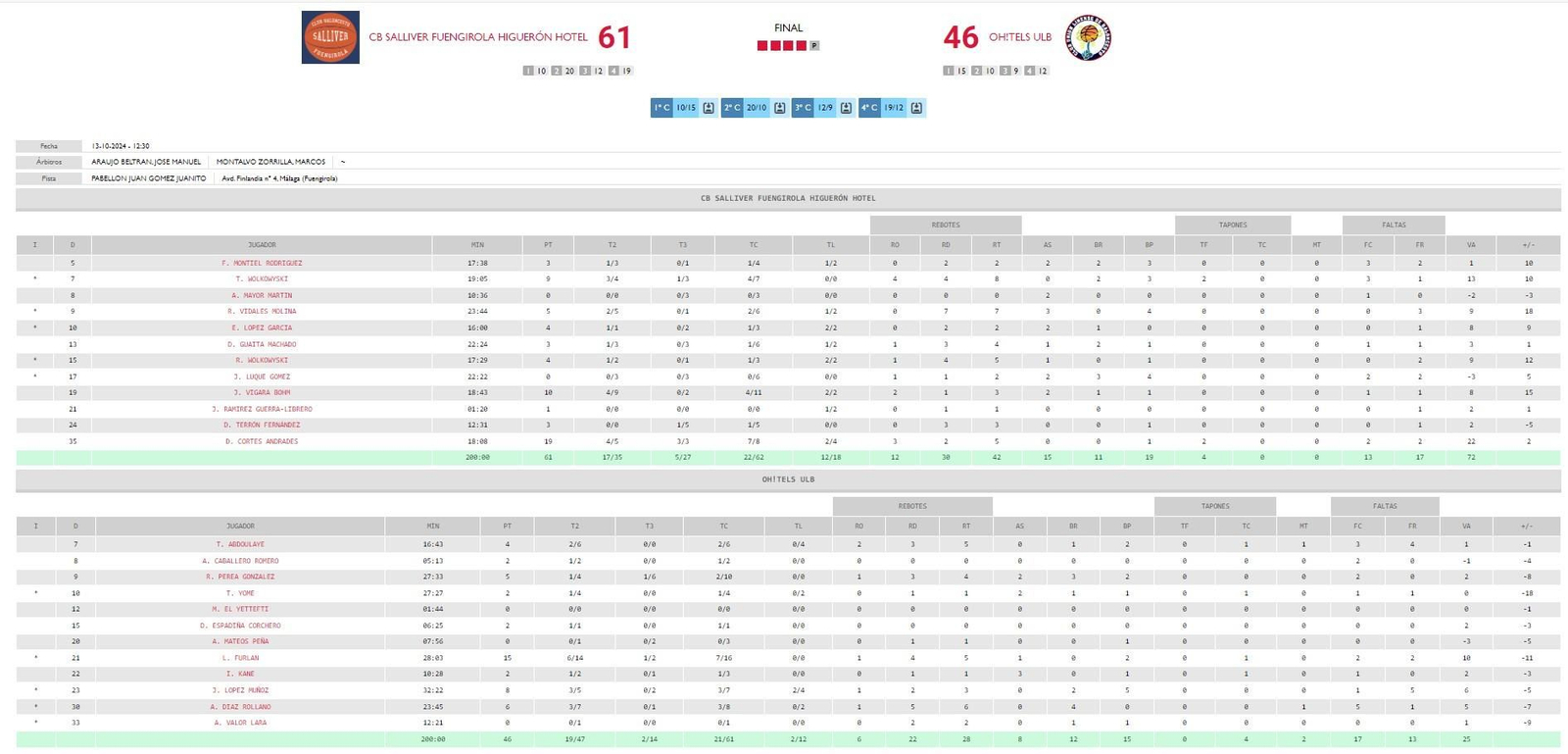Open the 2nd quarter download icon
Screen dimensions: 1568x754
click(780, 108)
